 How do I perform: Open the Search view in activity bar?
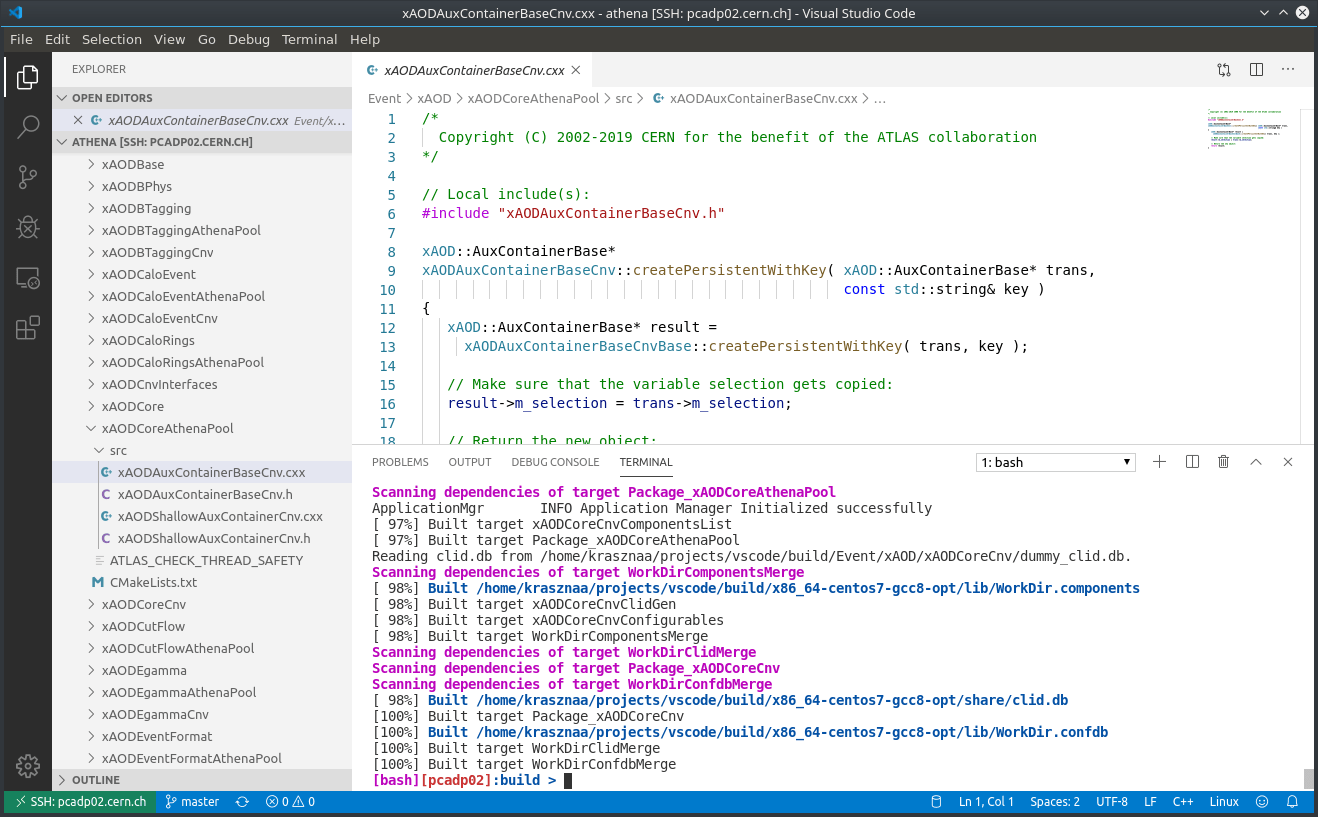tap(28, 127)
